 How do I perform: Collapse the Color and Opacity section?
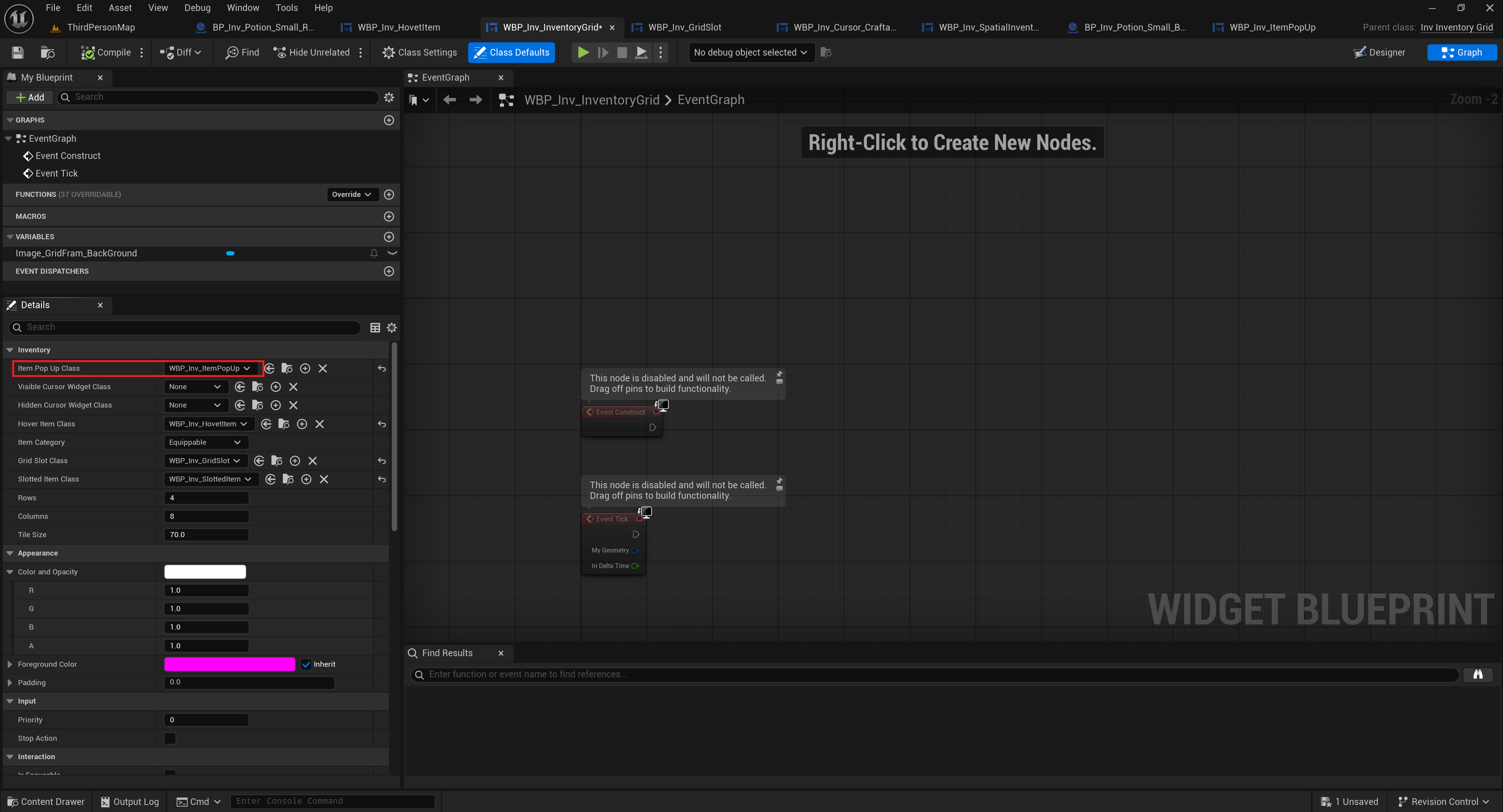pyautogui.click(x=10, y=572)
